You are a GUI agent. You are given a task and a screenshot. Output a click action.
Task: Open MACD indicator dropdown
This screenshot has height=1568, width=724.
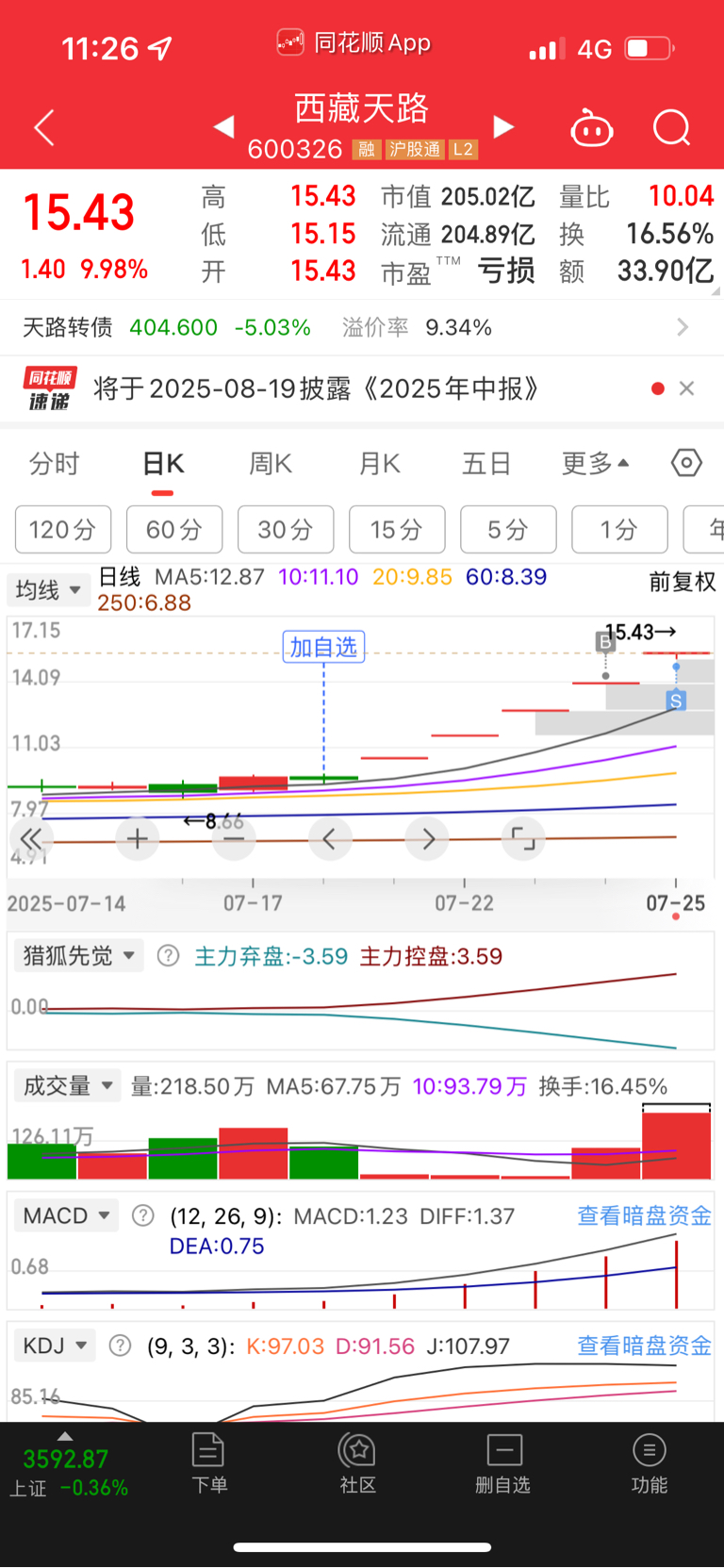pos(66,1215)
